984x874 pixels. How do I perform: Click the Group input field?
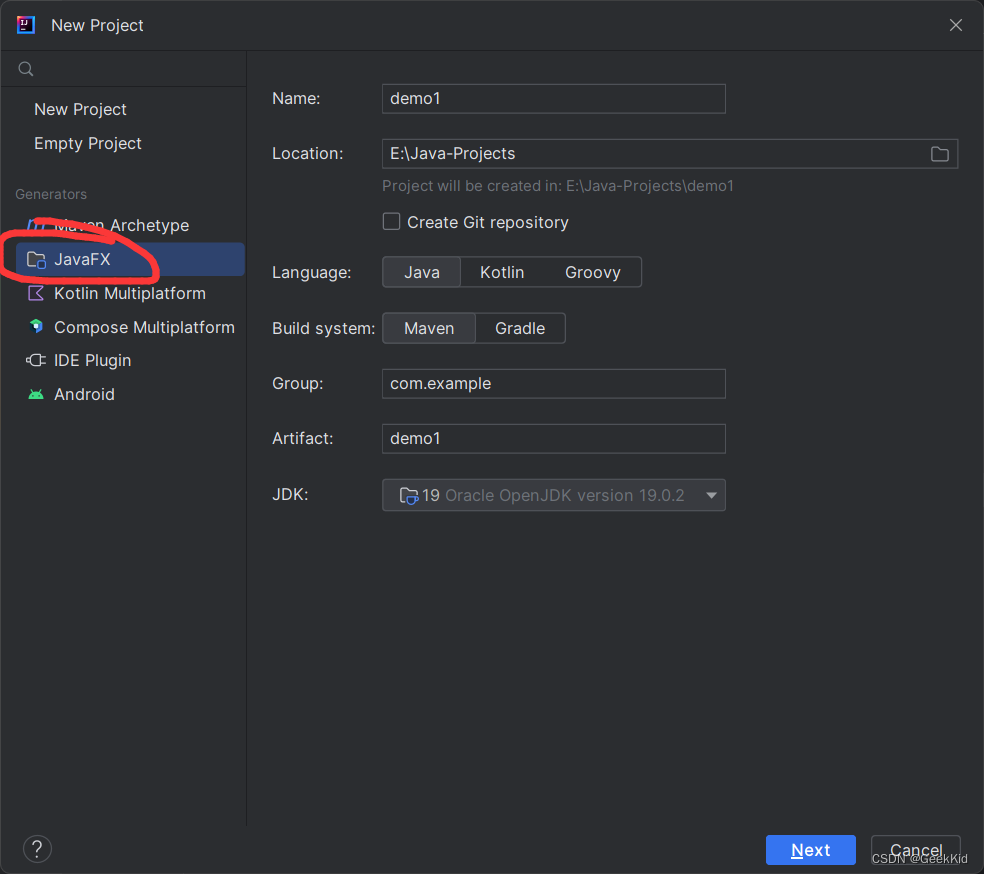pos(554,383)
